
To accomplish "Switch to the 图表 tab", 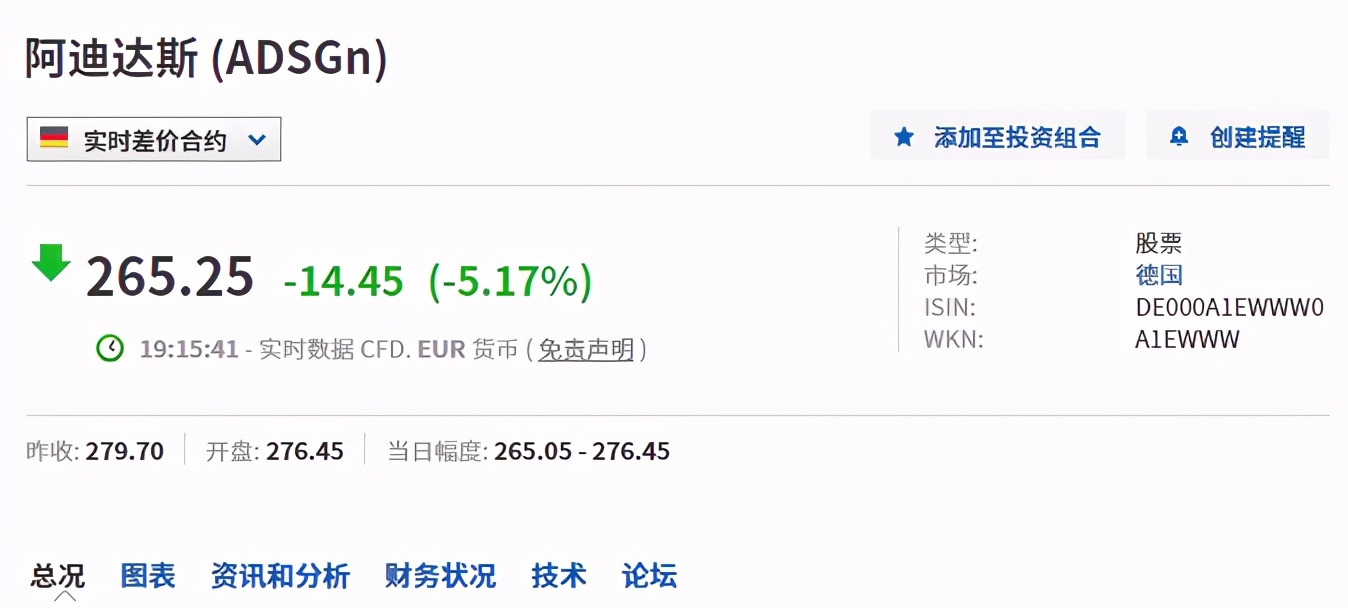I will coord(147,575).
